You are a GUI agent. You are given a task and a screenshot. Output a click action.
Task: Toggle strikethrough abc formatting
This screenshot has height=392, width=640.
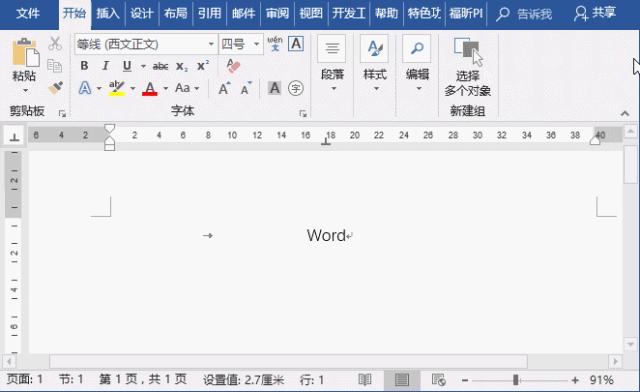pos(160,66)
